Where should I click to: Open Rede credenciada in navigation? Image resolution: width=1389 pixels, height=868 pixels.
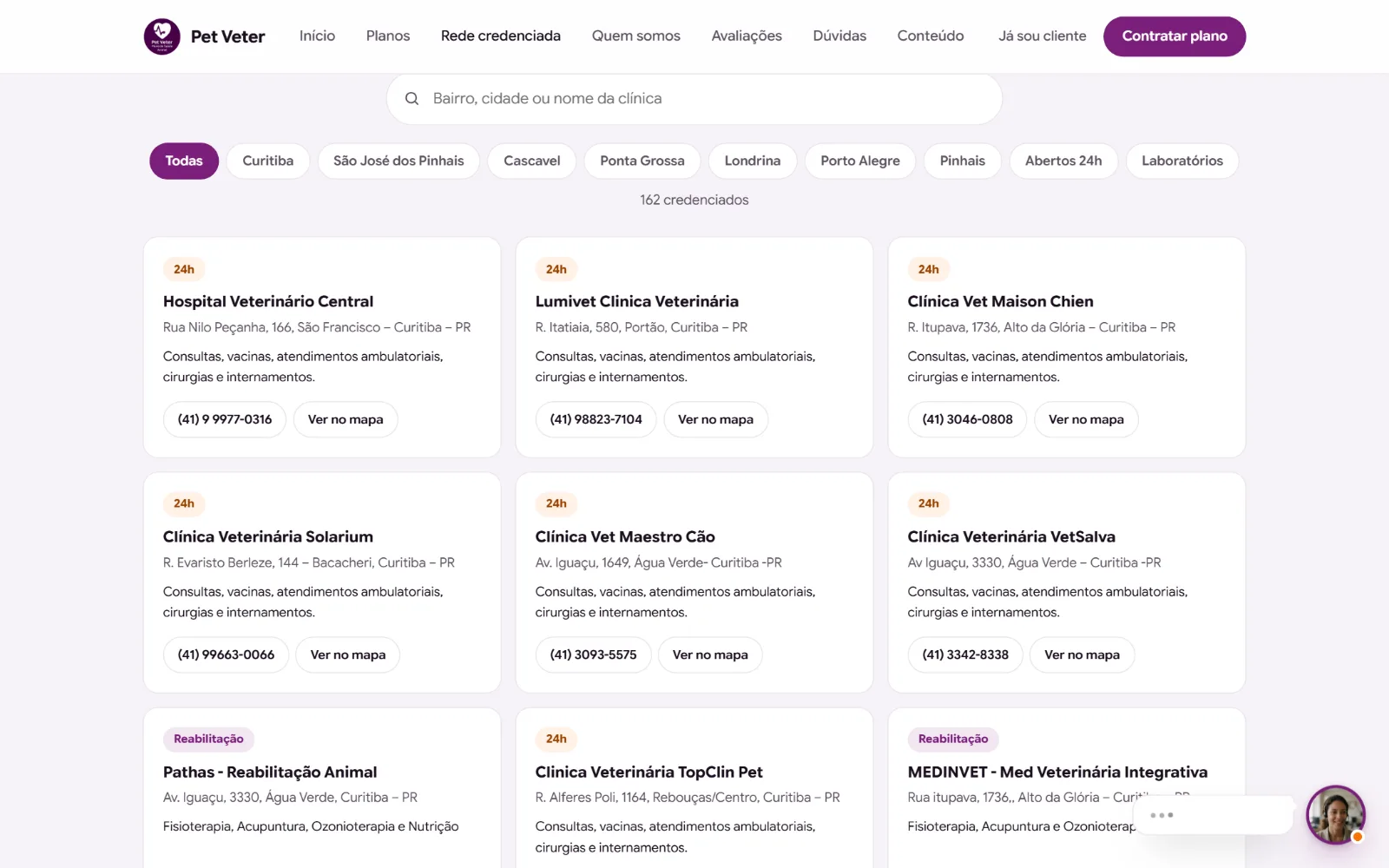pos(501,36)
